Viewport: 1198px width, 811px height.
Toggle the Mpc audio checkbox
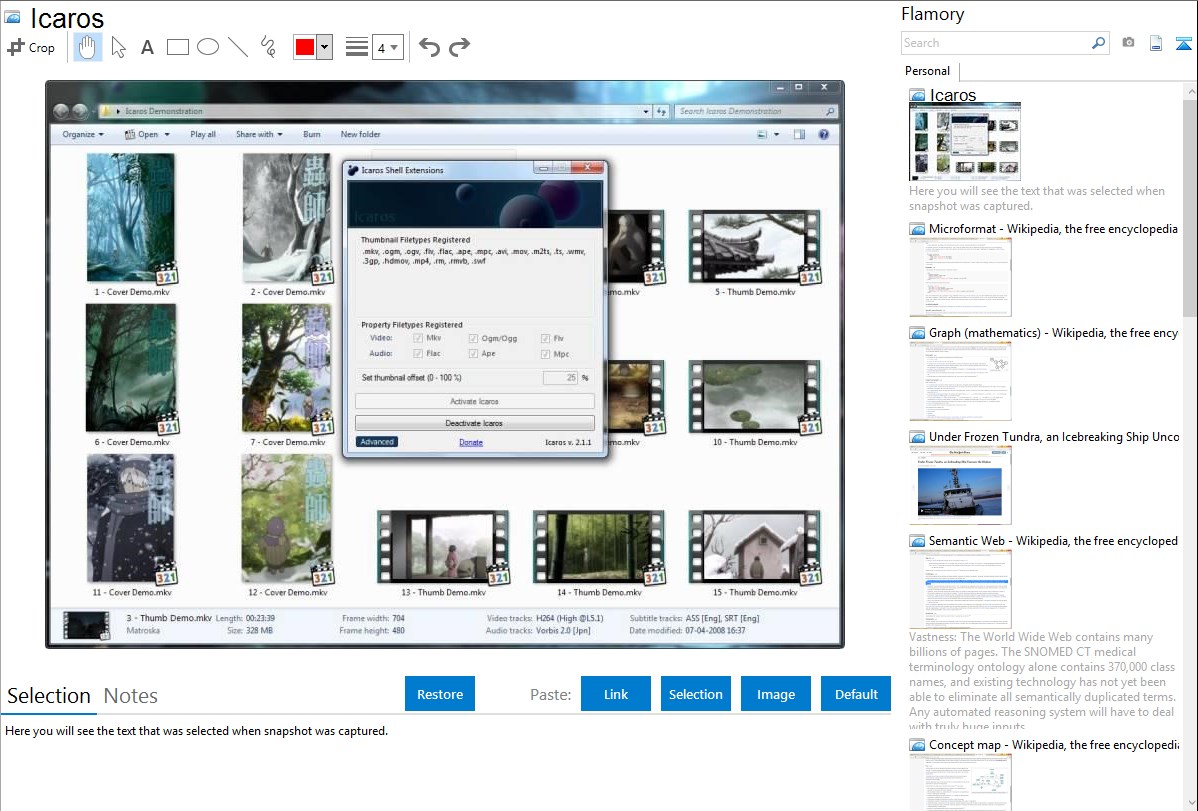pos(546,354)
